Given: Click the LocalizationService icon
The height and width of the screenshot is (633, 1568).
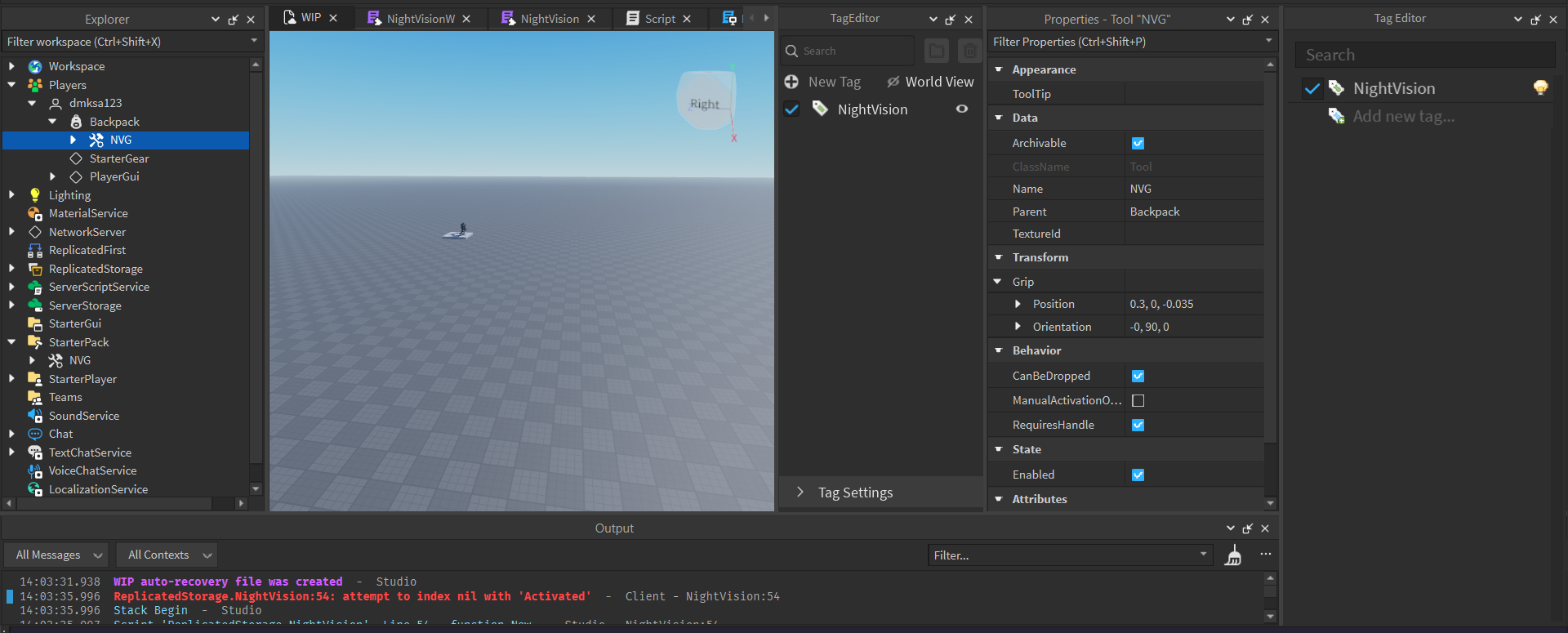Looking at the screenshot, I should point(35,489).
